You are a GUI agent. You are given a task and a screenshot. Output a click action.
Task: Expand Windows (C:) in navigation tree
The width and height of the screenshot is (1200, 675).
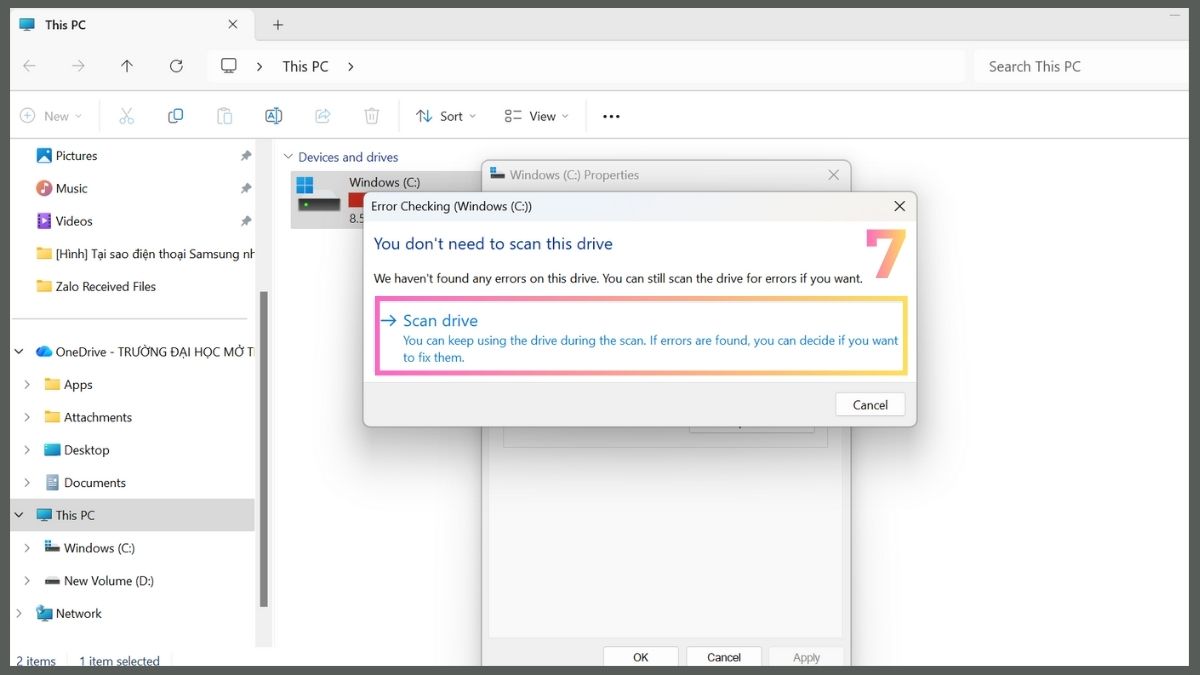point(27,548)
